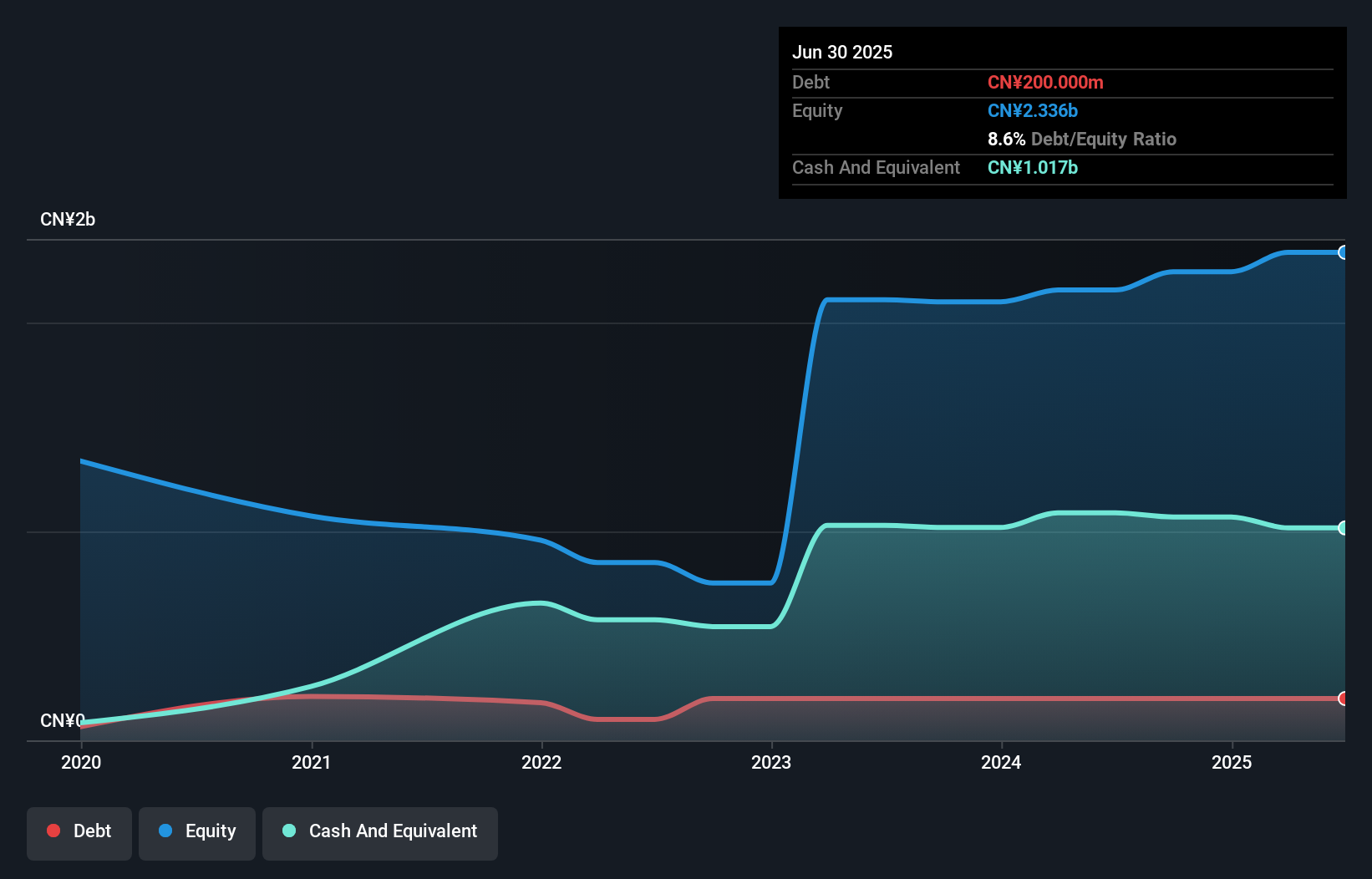Open details for Debt/Equity Ratio row
This screenshot has width=1372, height=879.
(x=1082, y=139)
